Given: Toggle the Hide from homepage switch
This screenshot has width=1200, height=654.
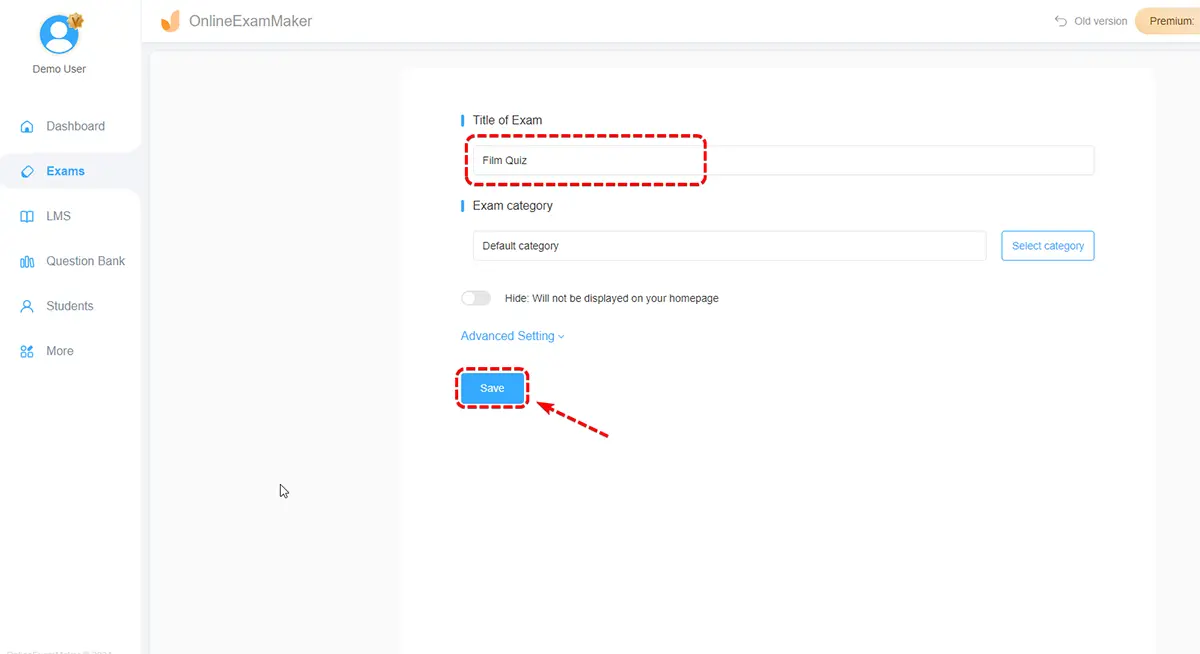Looking at the screenshot, I should pyautogui.click(x=476, y=298).
